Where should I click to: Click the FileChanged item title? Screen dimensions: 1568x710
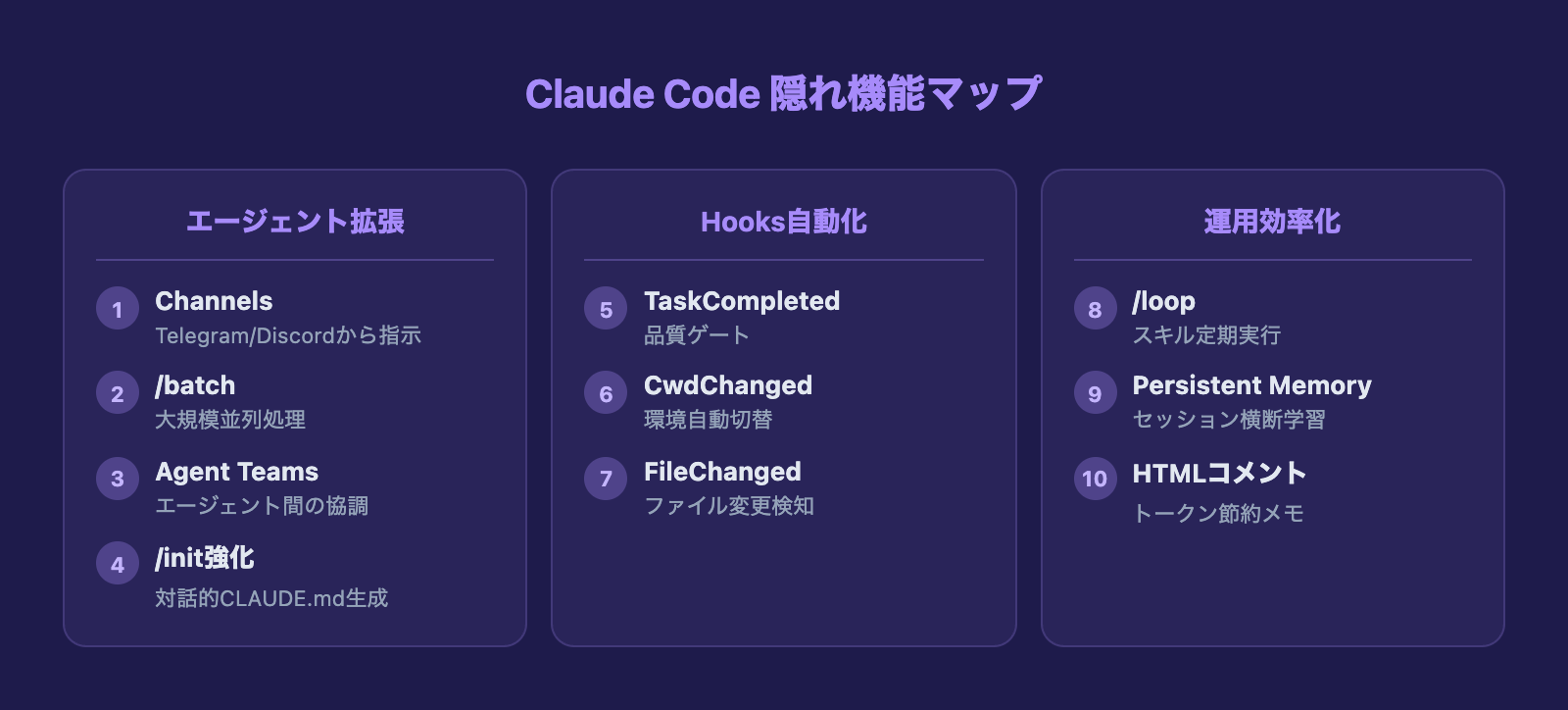click(x=722, y=472)
